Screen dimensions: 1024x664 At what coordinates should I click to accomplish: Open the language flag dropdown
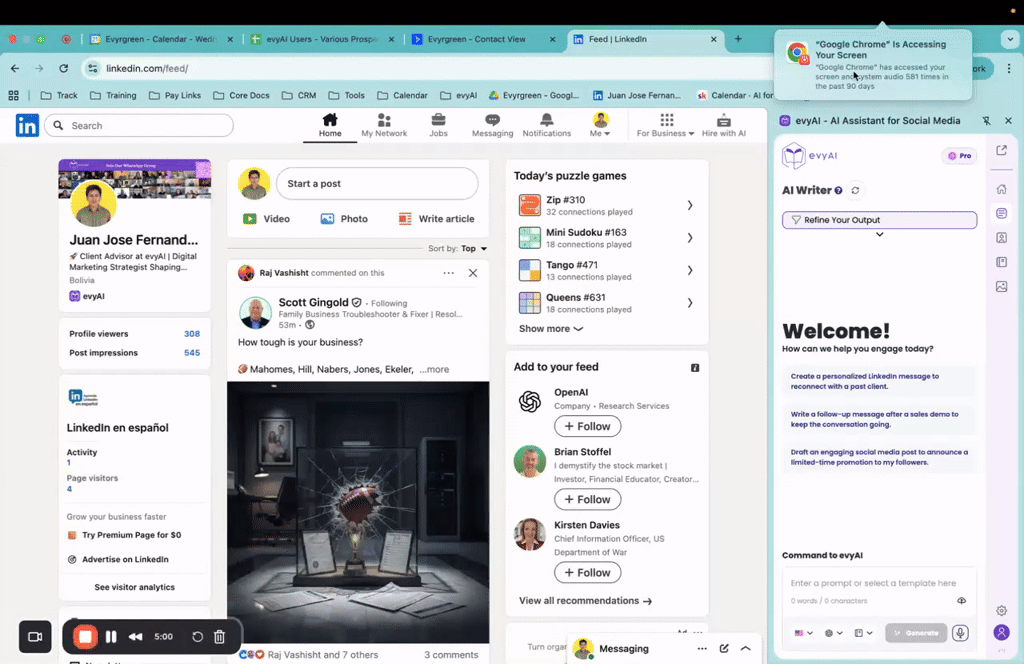803,633
